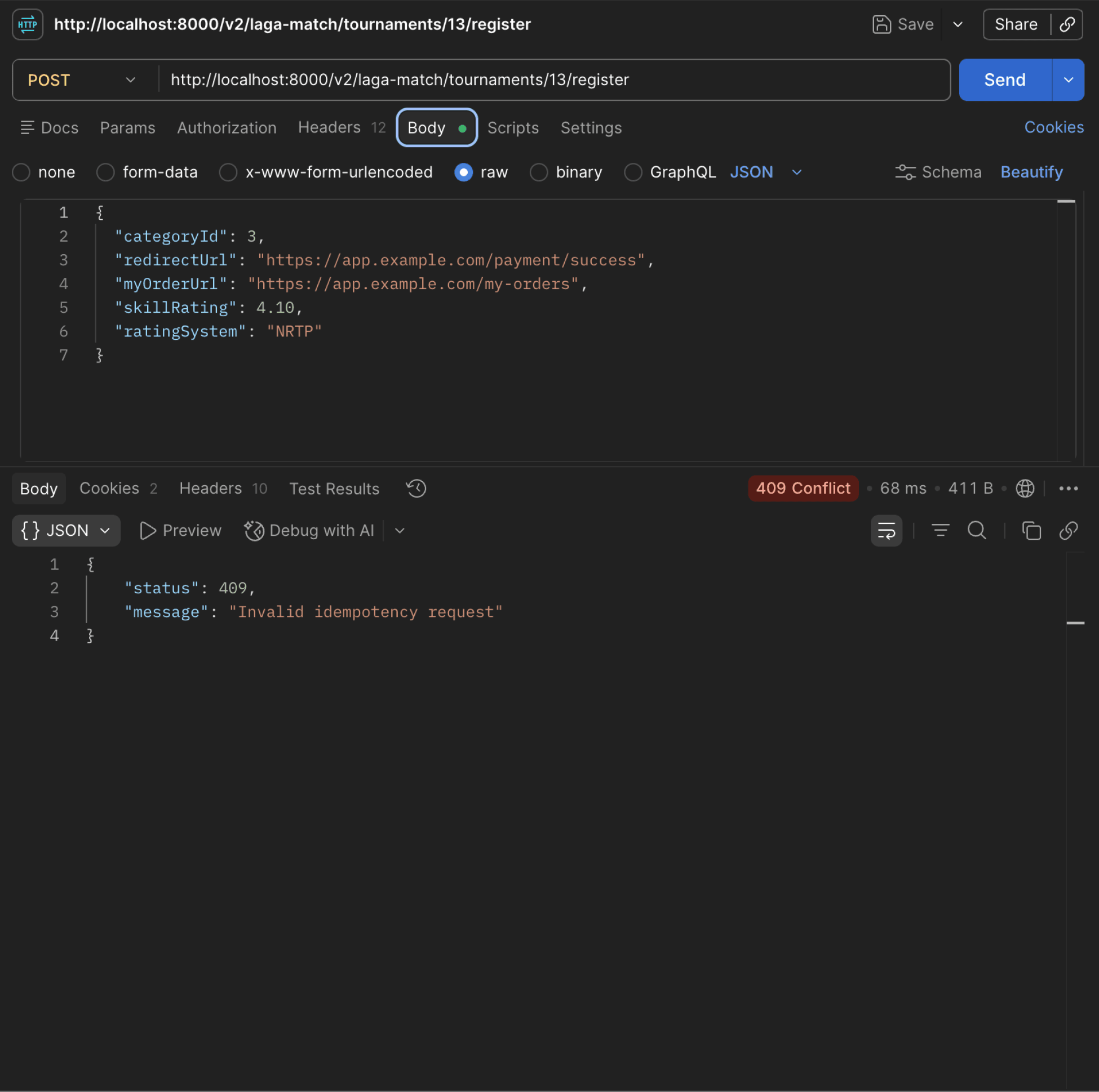This screenshot has width=1099, height=1092.
Task: Expand the Send options arrow
Action: 1067,79
